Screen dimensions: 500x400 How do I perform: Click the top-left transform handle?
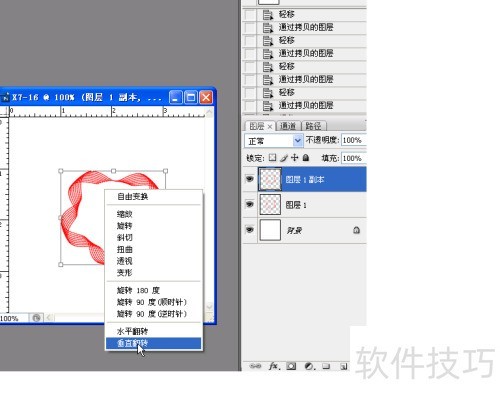[61, 171]
